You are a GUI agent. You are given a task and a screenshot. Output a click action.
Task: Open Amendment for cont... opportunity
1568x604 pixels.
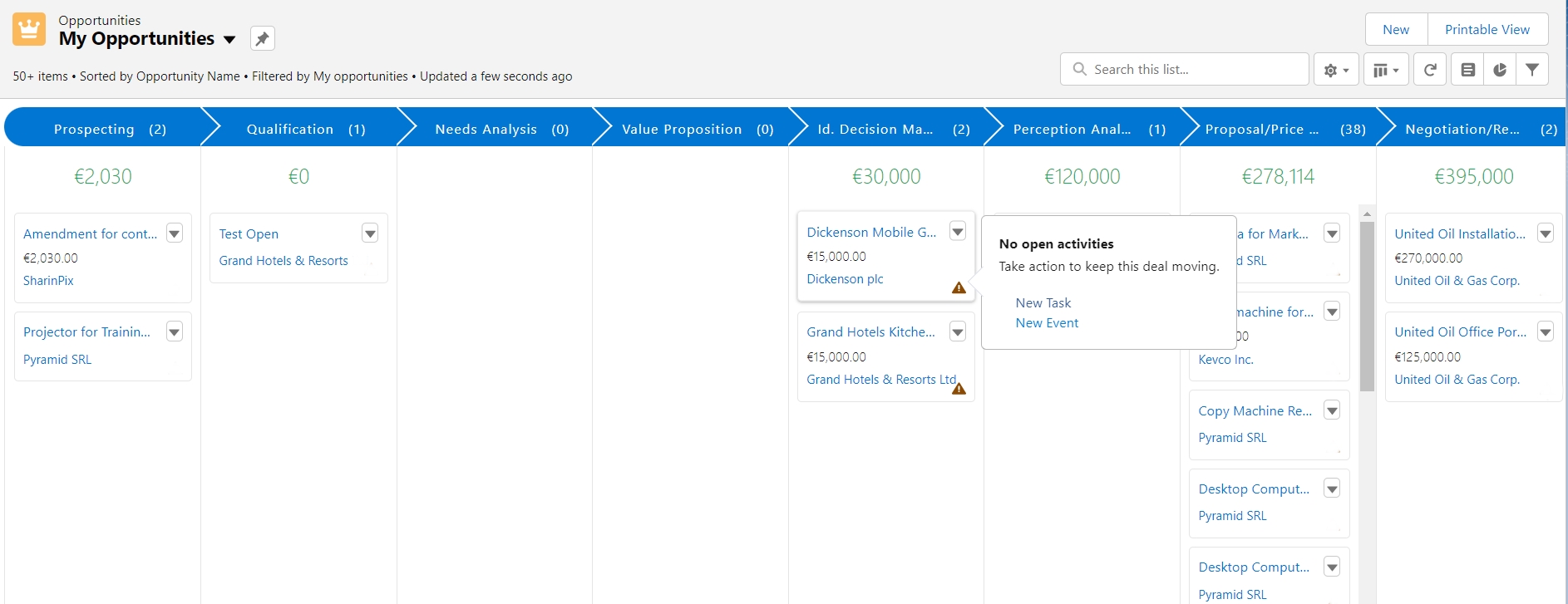coord(90,234)
